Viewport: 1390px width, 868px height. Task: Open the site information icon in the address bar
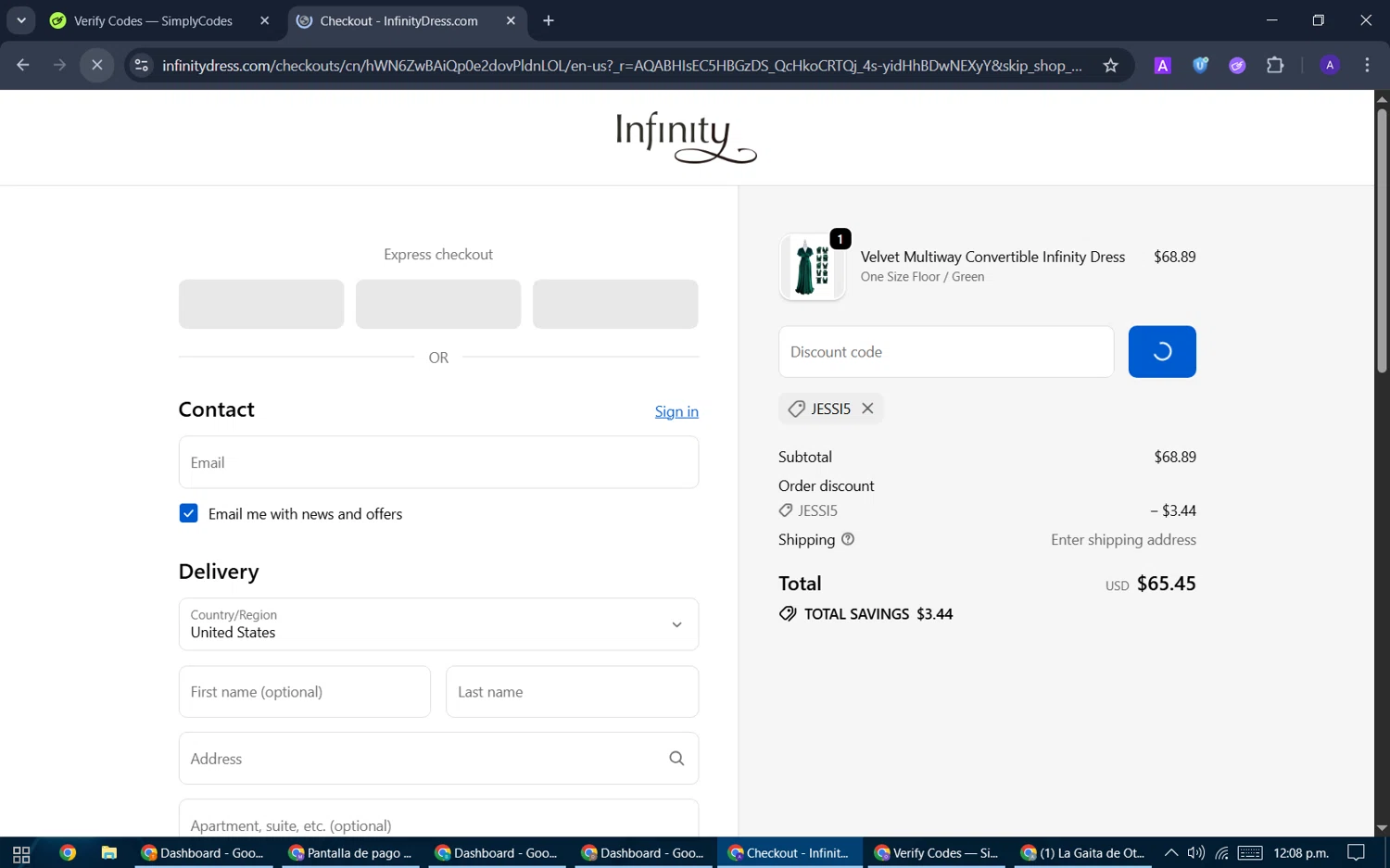coord(141,65)
